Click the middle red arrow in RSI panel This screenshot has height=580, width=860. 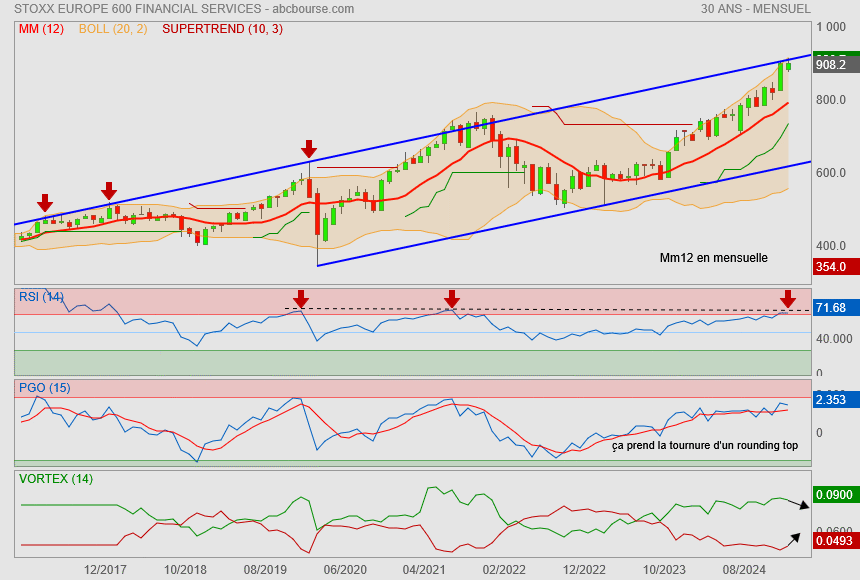point(452,299)
